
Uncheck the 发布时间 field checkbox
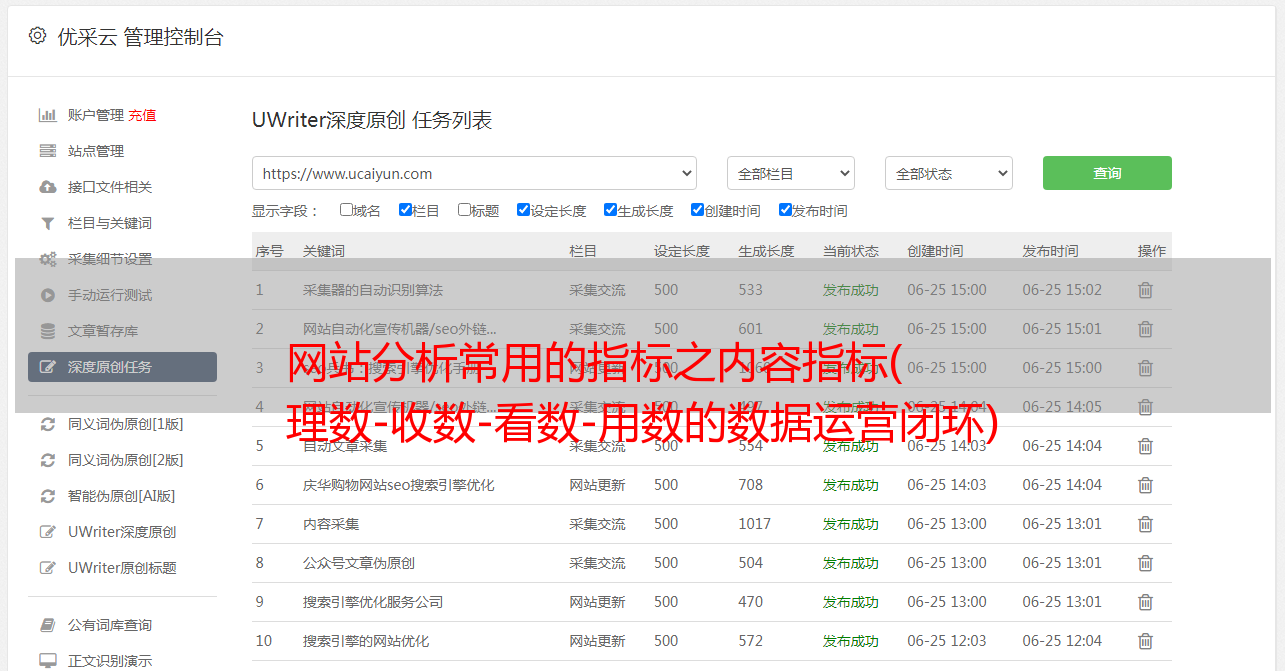point(784,210)
